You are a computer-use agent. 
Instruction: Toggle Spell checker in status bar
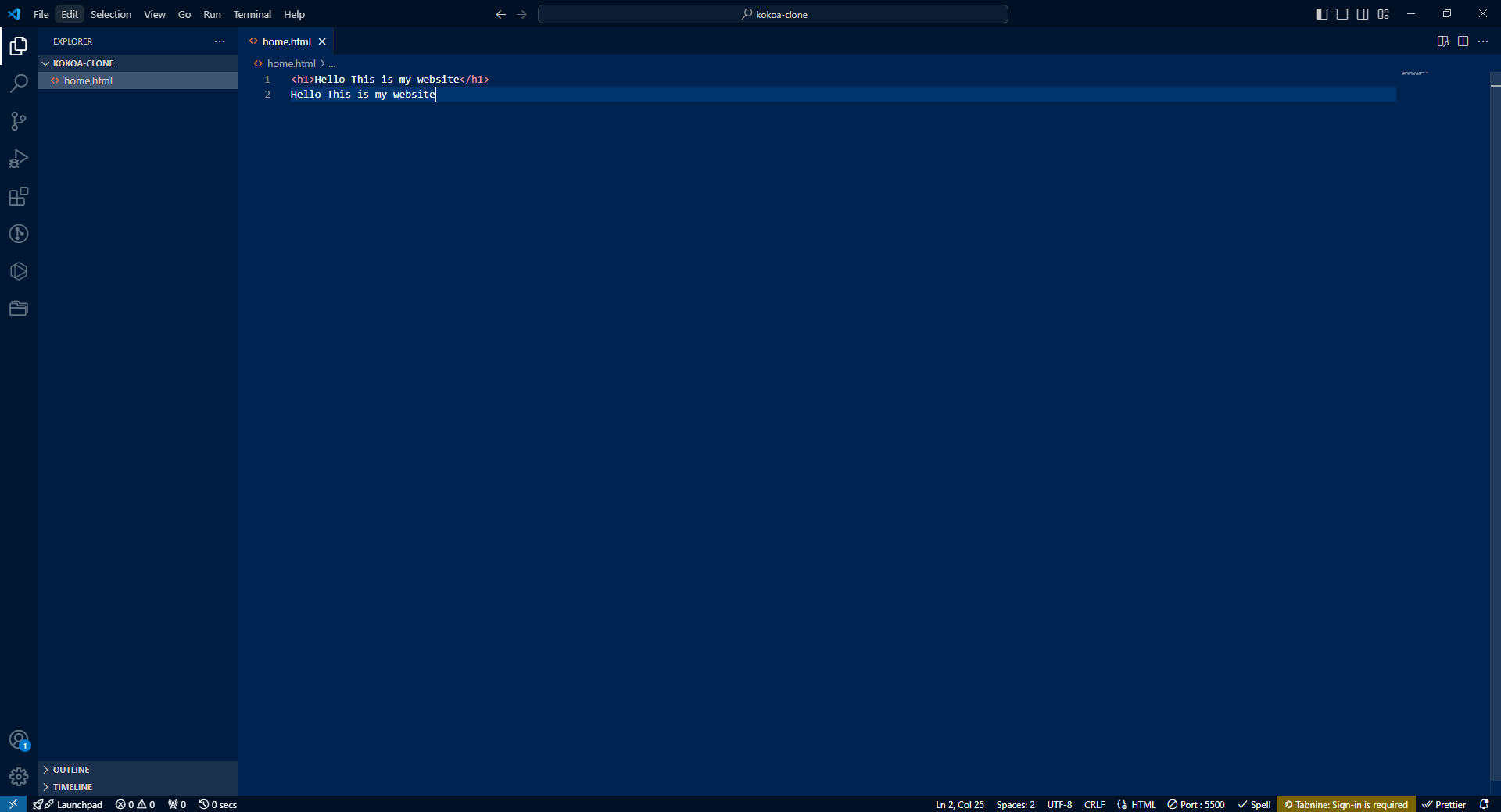click(x=1254, y=804)
